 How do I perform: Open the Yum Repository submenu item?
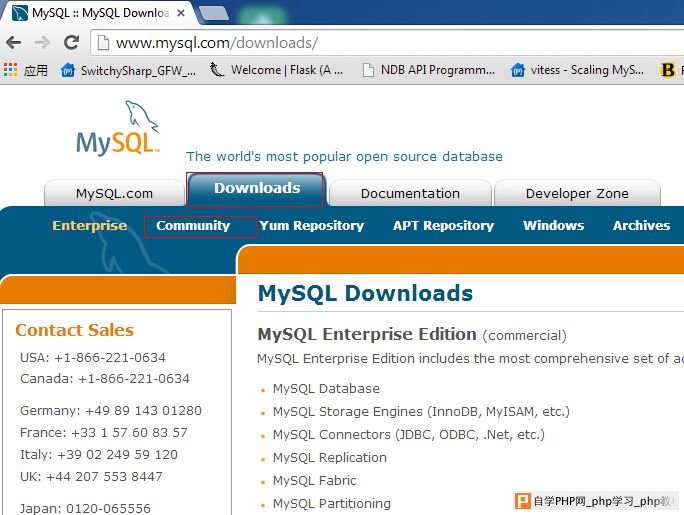tap(311, 225)
